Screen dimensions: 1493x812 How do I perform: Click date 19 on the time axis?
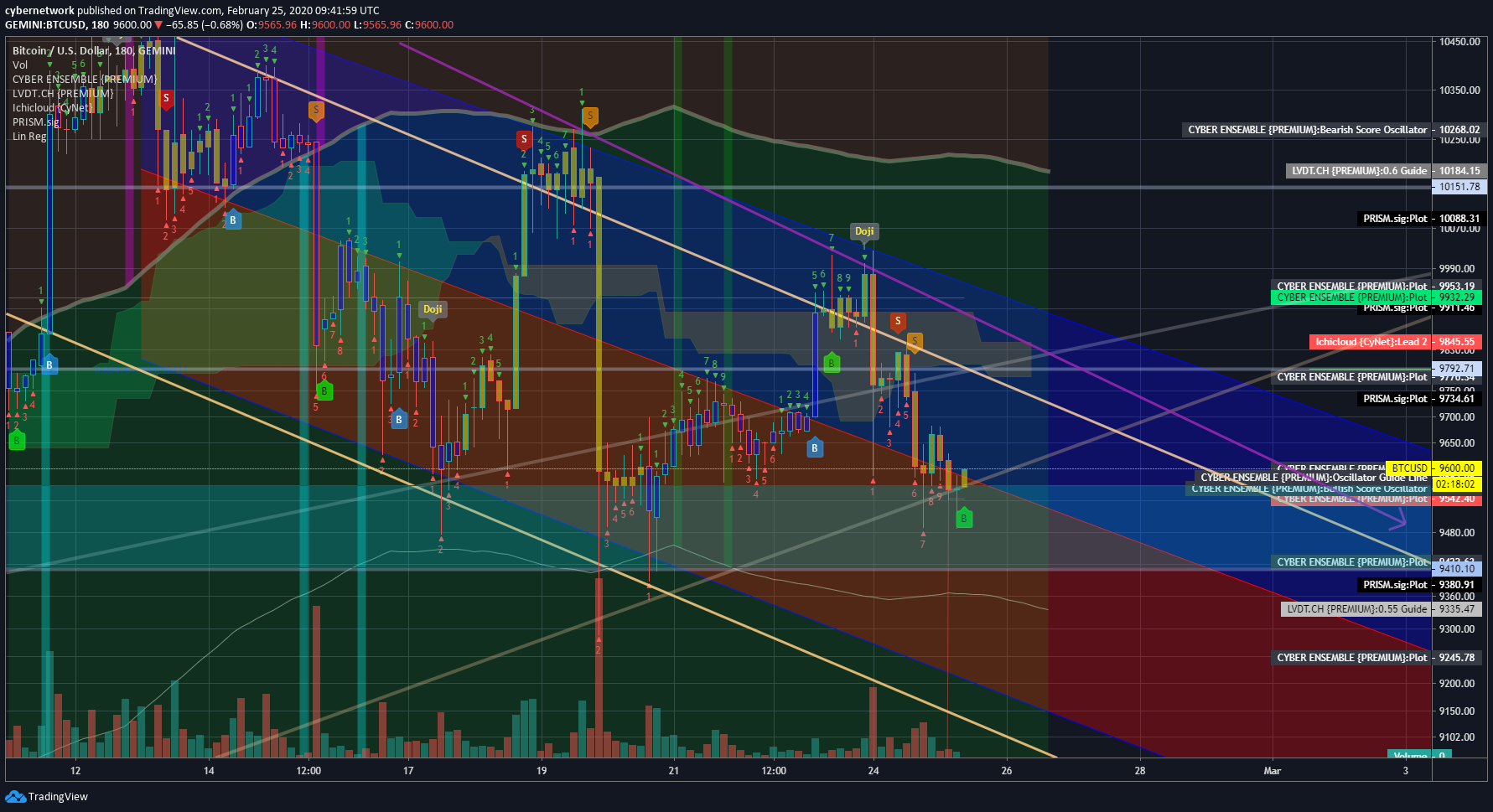[x=542, y=771]
